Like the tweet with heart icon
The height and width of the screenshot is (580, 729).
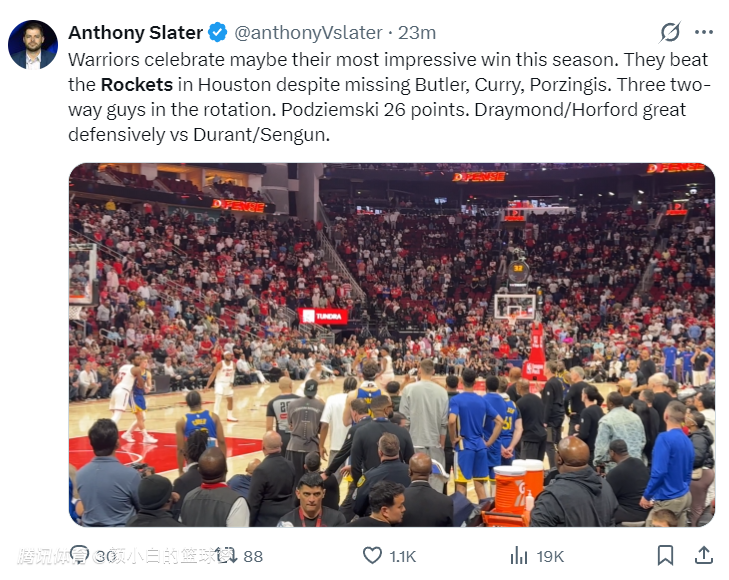click(x=373, y=555)
